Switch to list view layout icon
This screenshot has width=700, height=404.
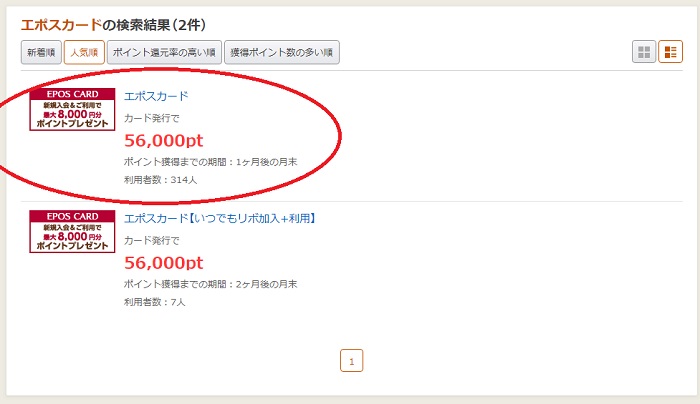coord(671,52)
